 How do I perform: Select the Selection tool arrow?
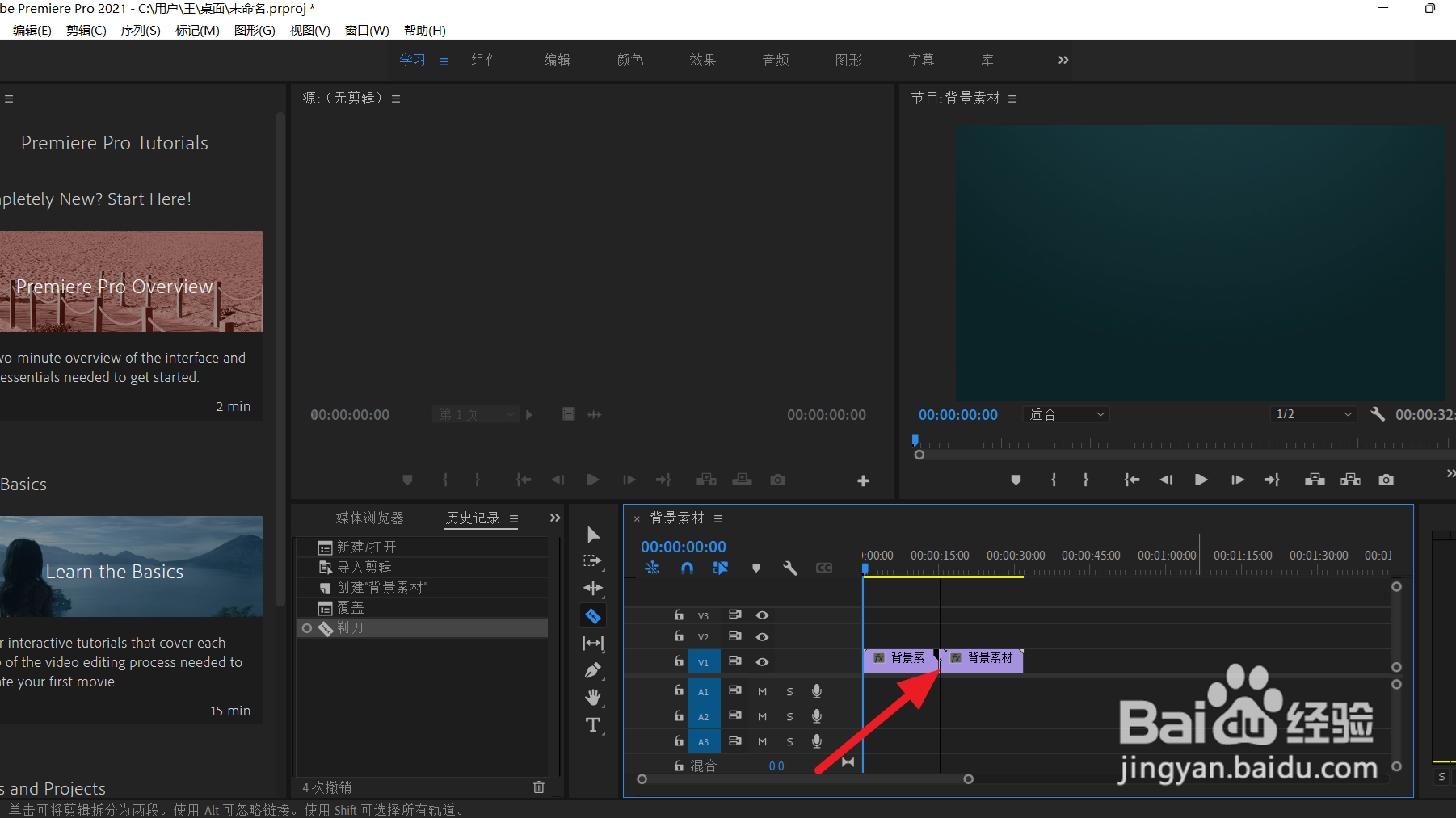(x=593, y=535)
